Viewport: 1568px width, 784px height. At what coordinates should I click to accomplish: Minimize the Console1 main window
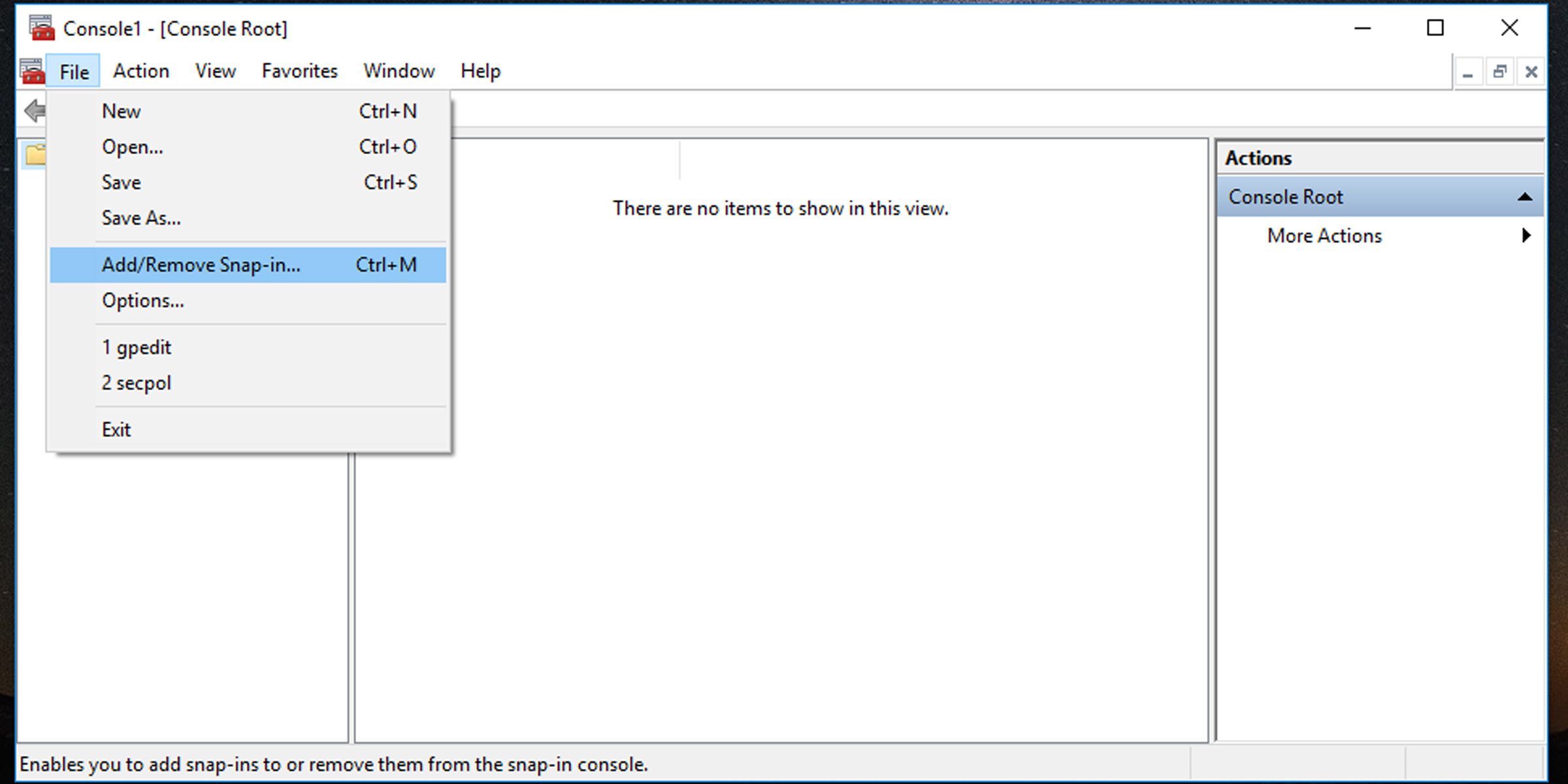pos(1362,28)
